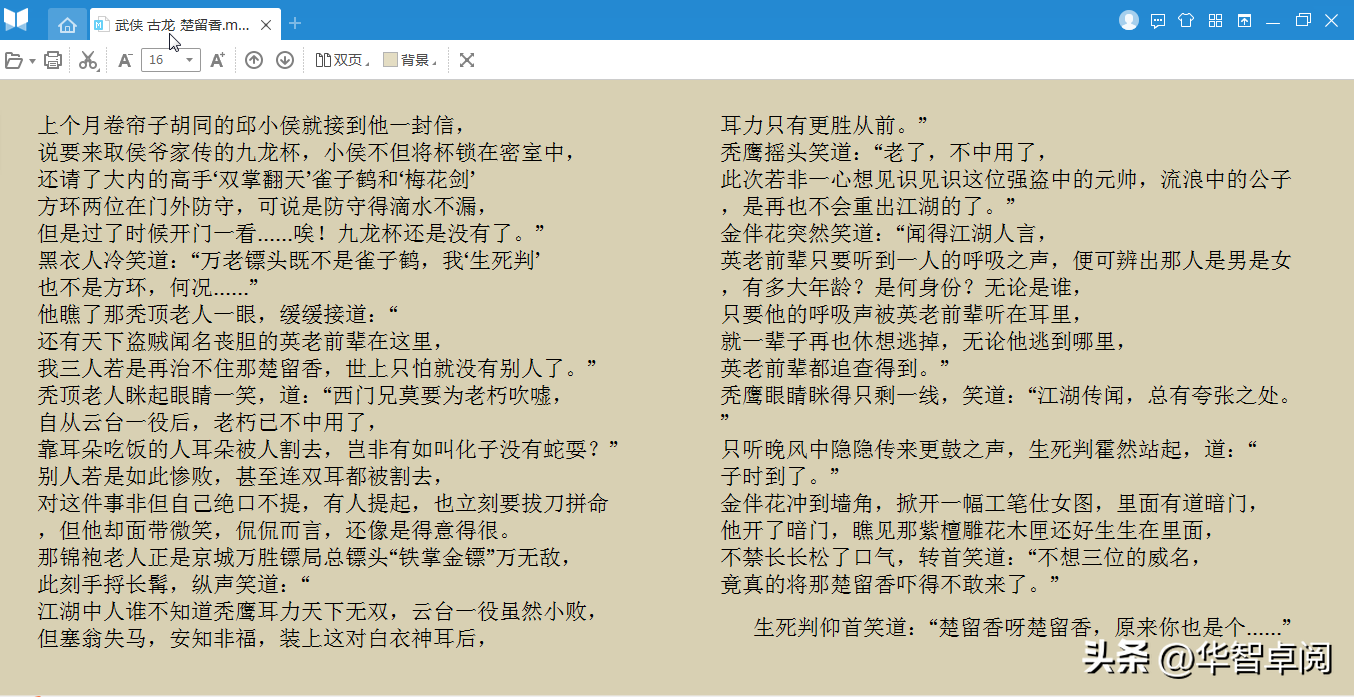The height and width of the screenshot is (697, 1354).
Task: Click the scissors cut tool
Action: click(89, 60)
